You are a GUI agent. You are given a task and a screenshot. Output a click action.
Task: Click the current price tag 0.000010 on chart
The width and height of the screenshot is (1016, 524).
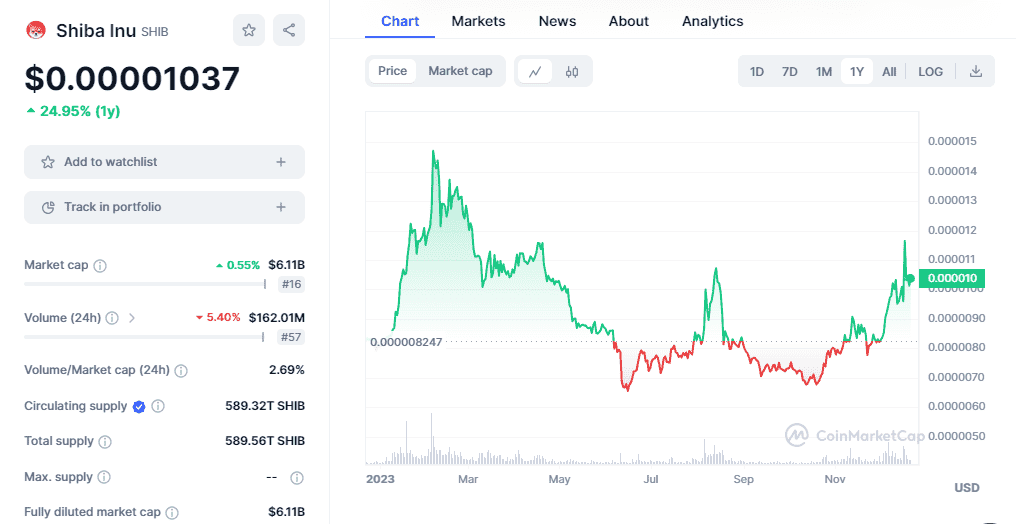(952, 279)
